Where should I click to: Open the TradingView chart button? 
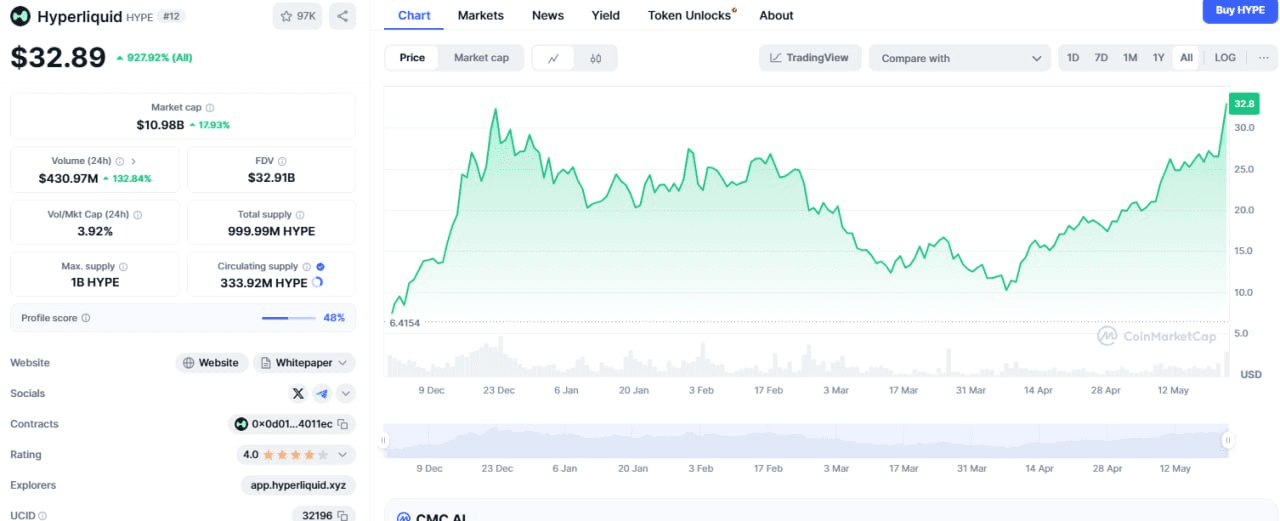click(x=810, y=58)
